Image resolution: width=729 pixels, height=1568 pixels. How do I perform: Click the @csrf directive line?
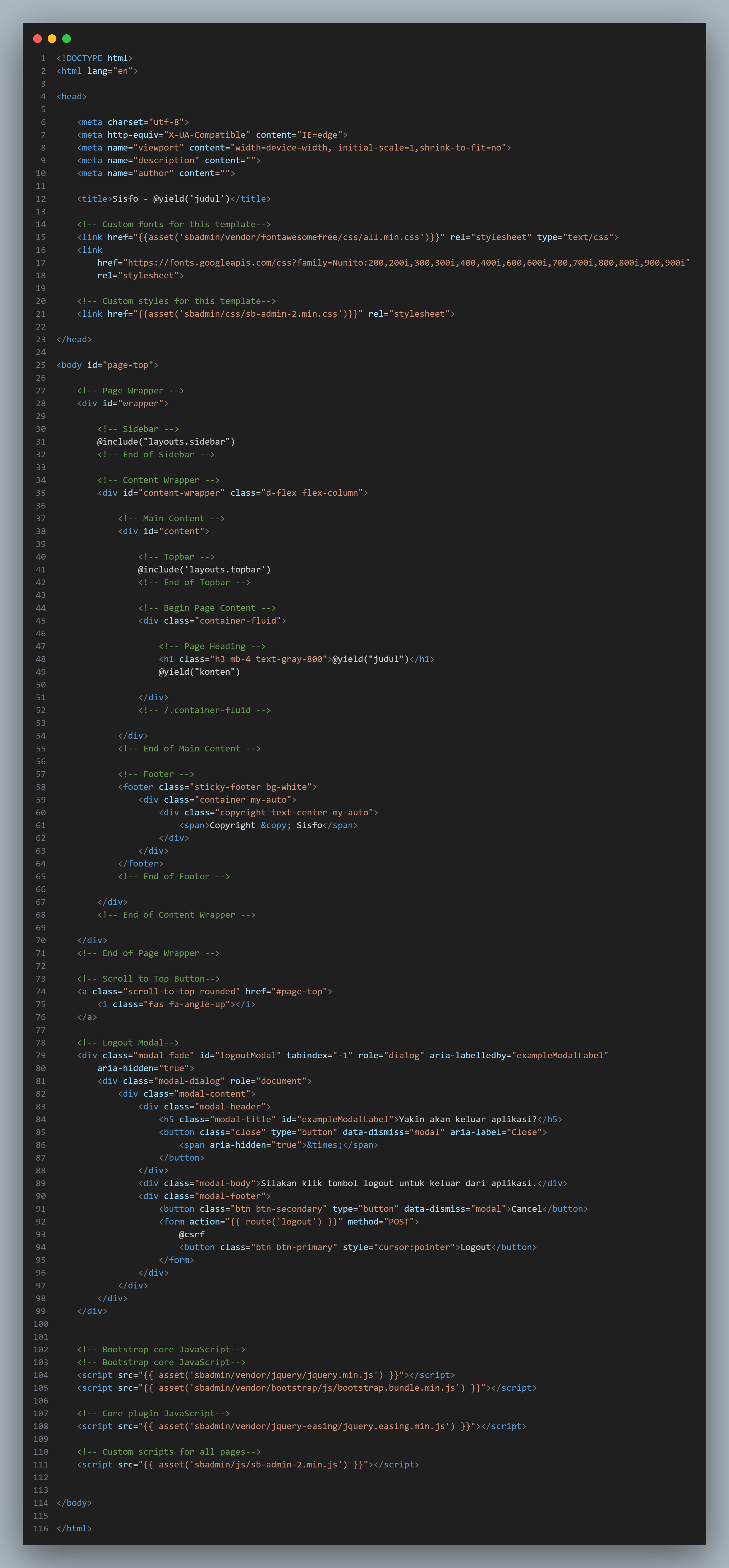pos(192,1234)
